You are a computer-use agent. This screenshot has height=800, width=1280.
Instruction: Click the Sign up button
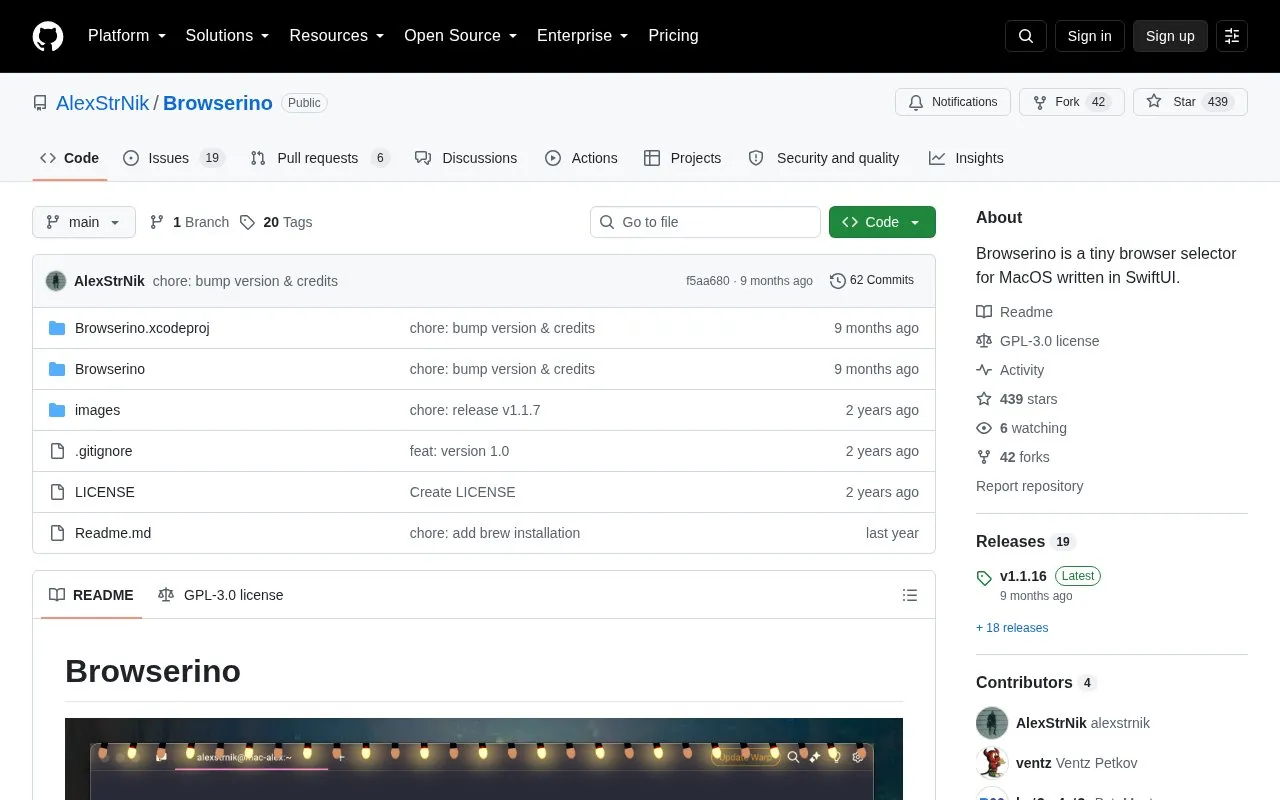coord(1170,36)
